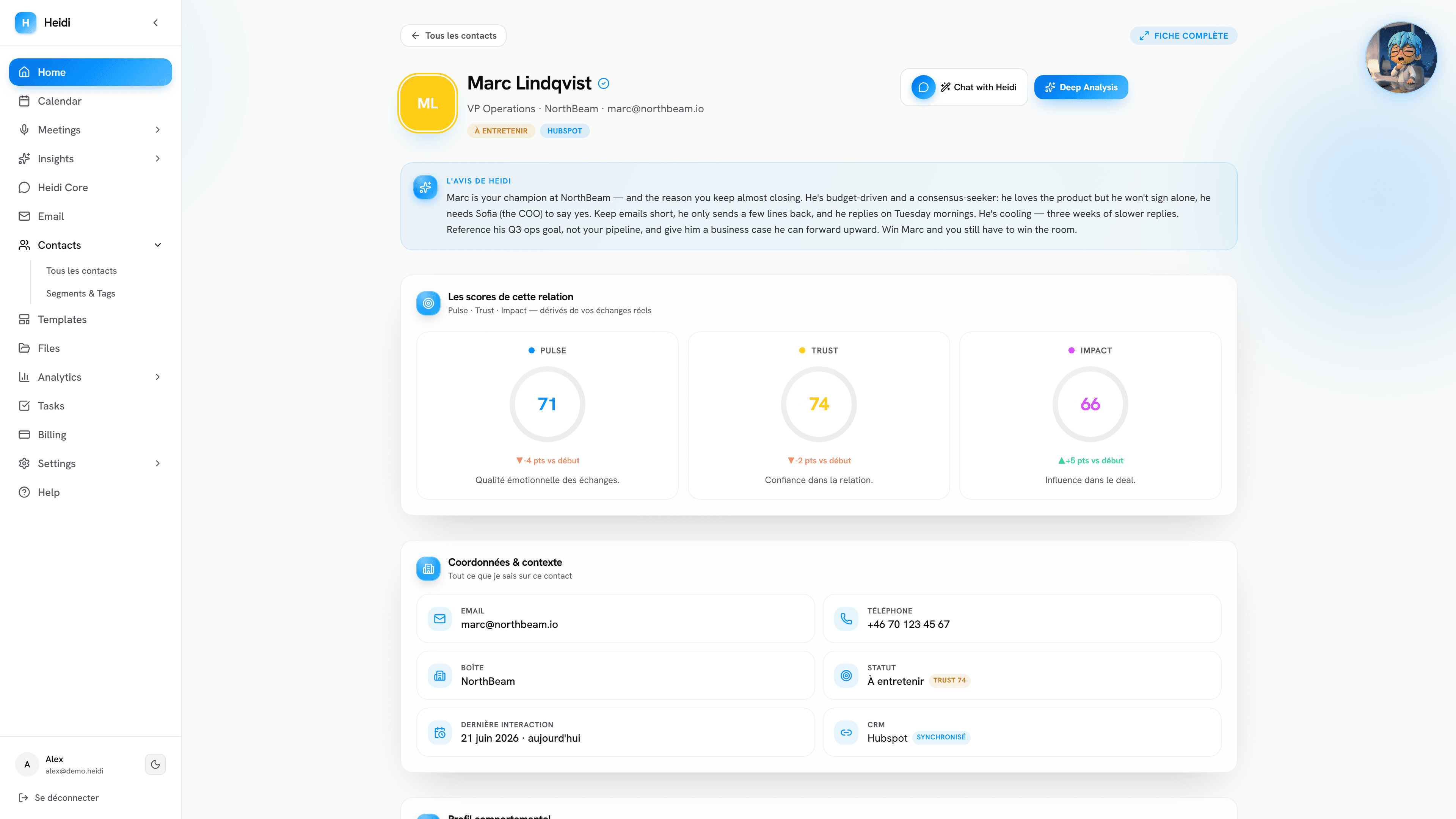The width and height of the screenshot is (1456, 819).
Task: Click the Impact +5 pts vs début indicator
Action: (x=1090, y=461)
